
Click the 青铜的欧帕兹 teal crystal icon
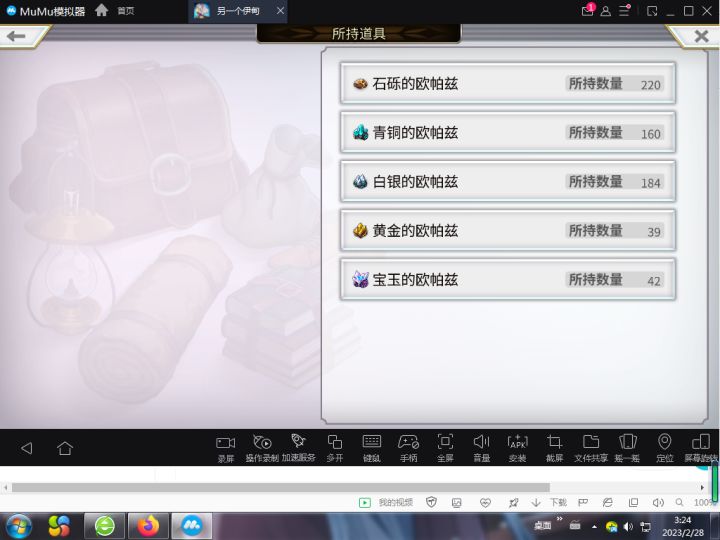360,132
